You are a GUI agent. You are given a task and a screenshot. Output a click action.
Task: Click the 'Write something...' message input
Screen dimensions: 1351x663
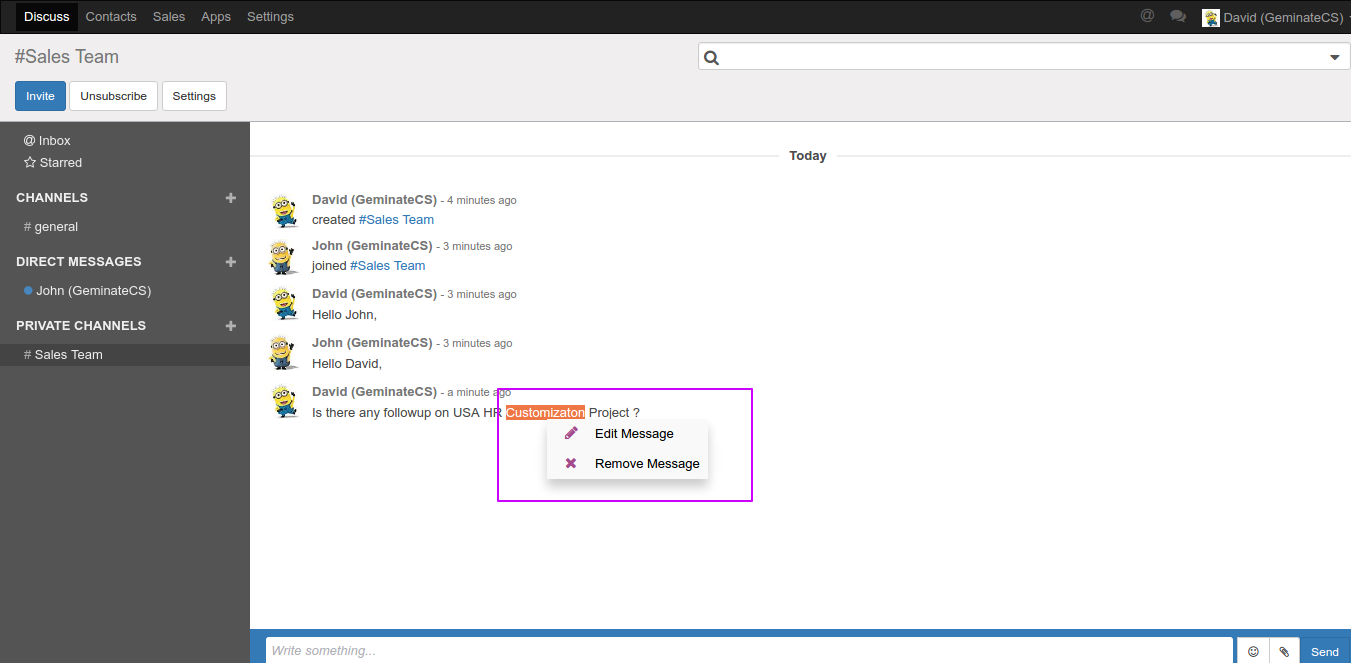point(749,651)
